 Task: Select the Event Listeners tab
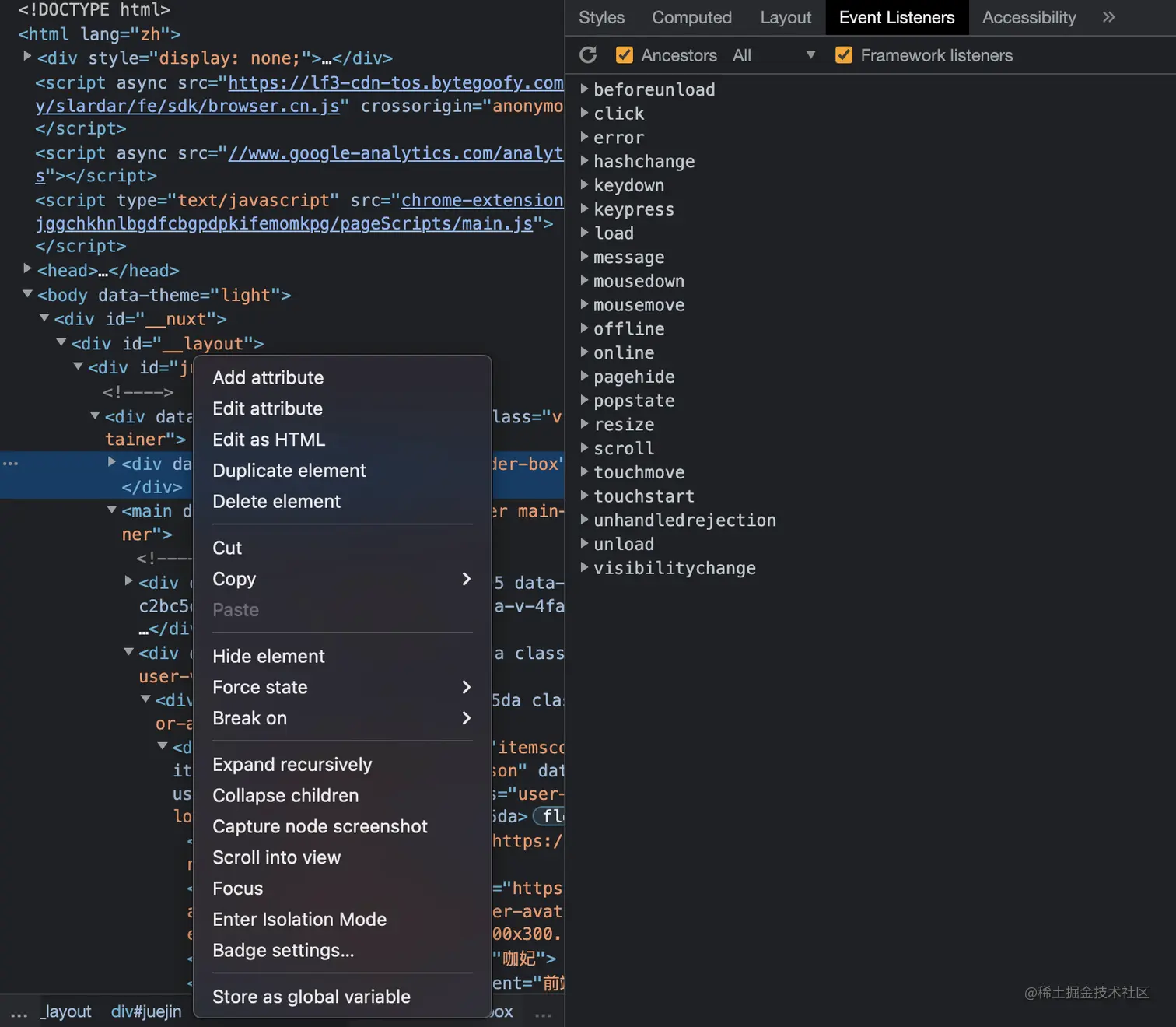[x=897, y=17]
